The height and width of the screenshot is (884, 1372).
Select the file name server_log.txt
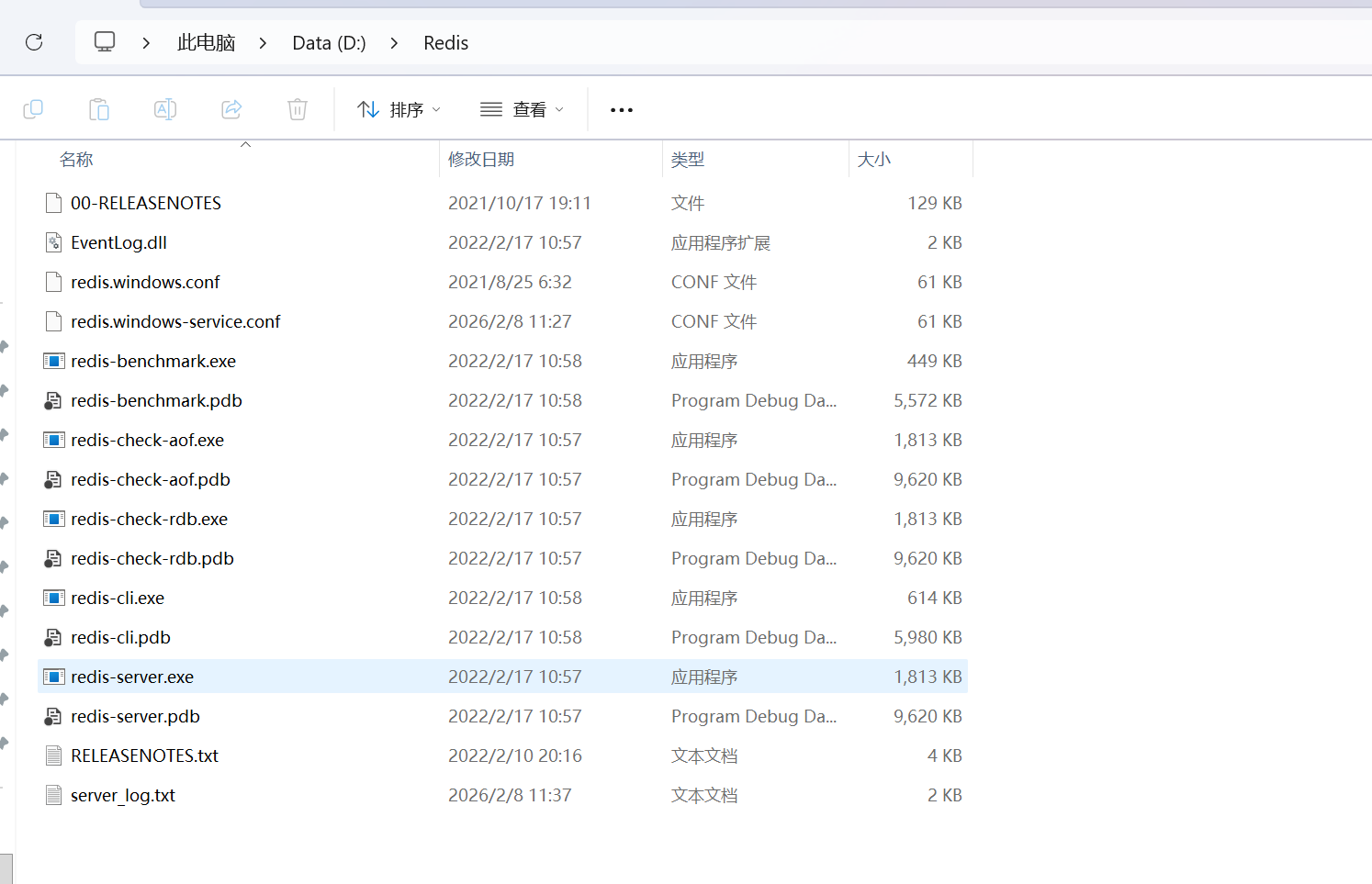(123, 795)
